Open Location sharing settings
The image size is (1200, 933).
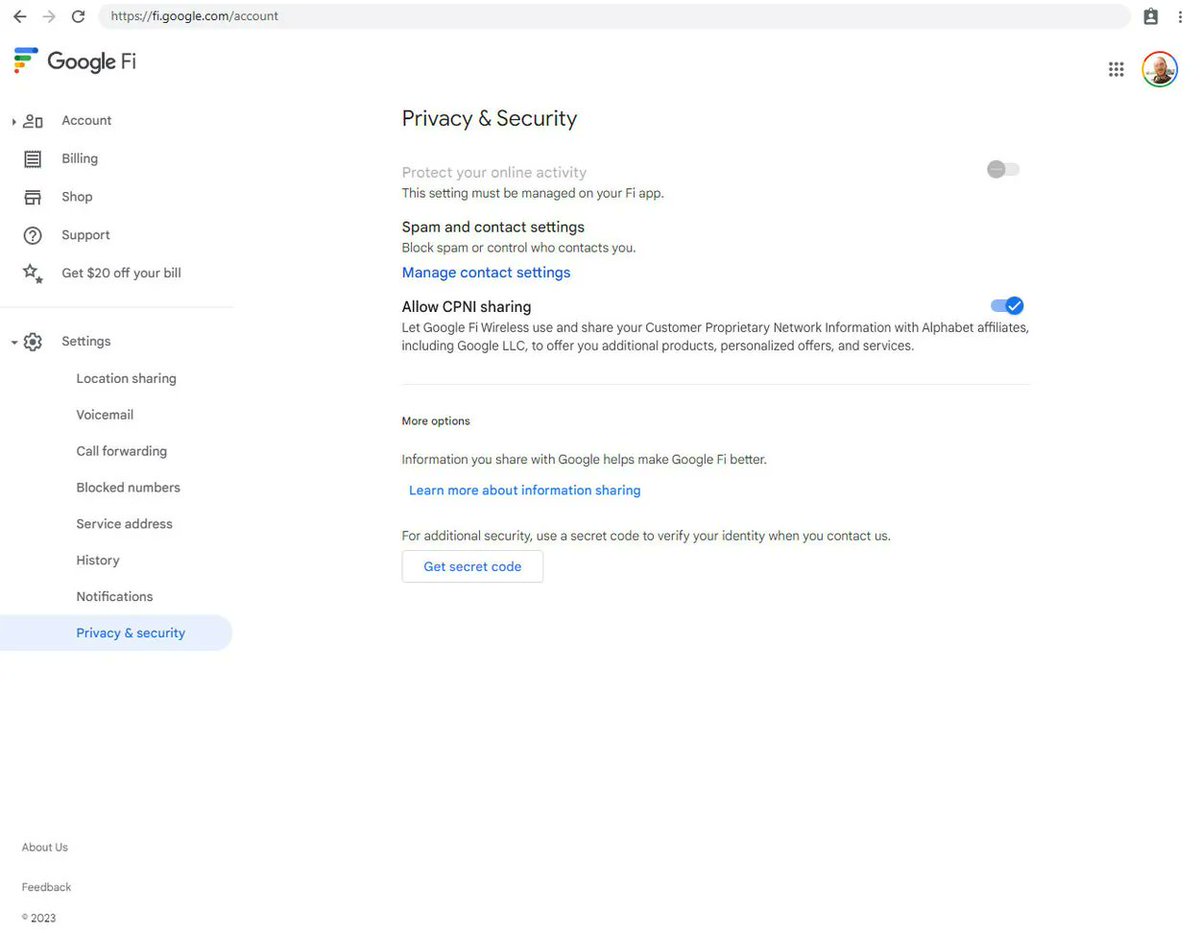[x=126, y=378]
